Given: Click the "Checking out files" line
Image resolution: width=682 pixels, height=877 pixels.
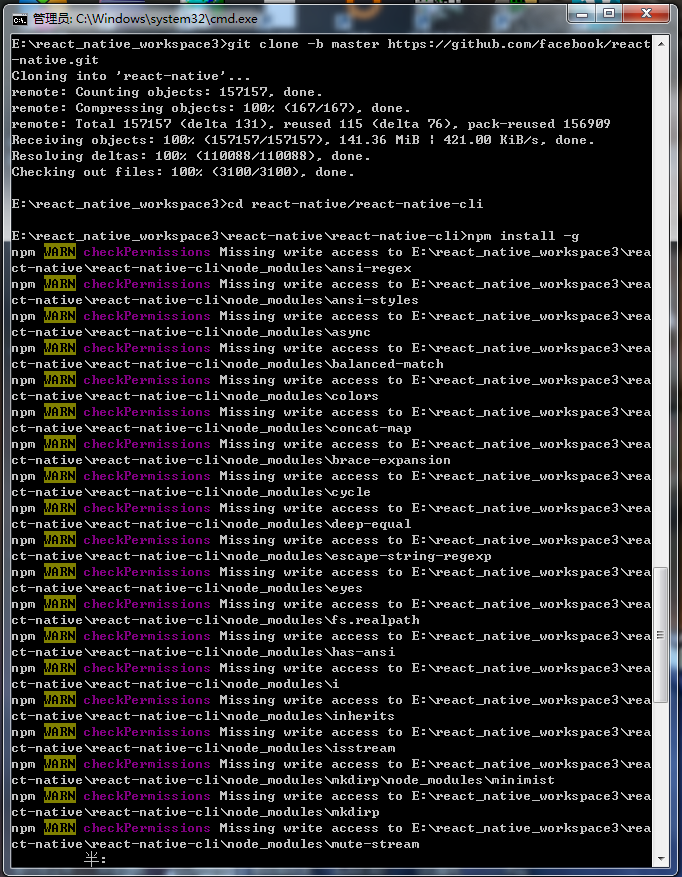Looking at the screenshot, I should [x=183, y=172].
